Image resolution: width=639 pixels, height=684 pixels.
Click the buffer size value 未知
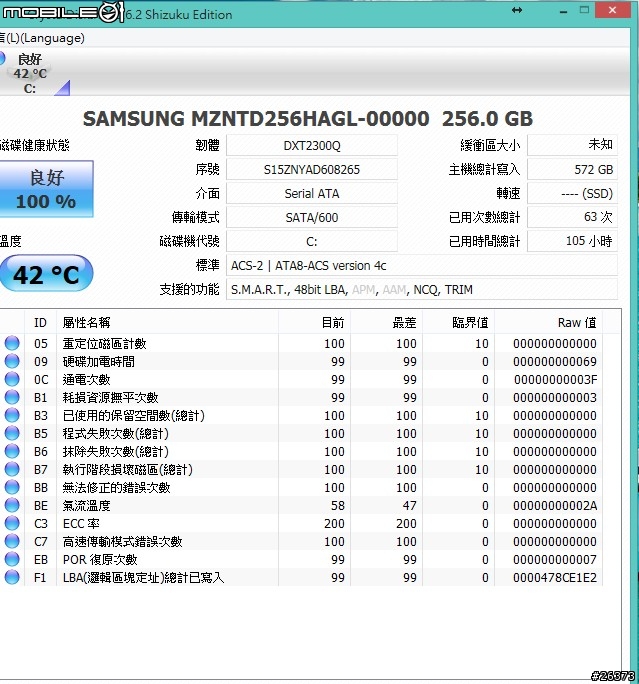point(572,145)
